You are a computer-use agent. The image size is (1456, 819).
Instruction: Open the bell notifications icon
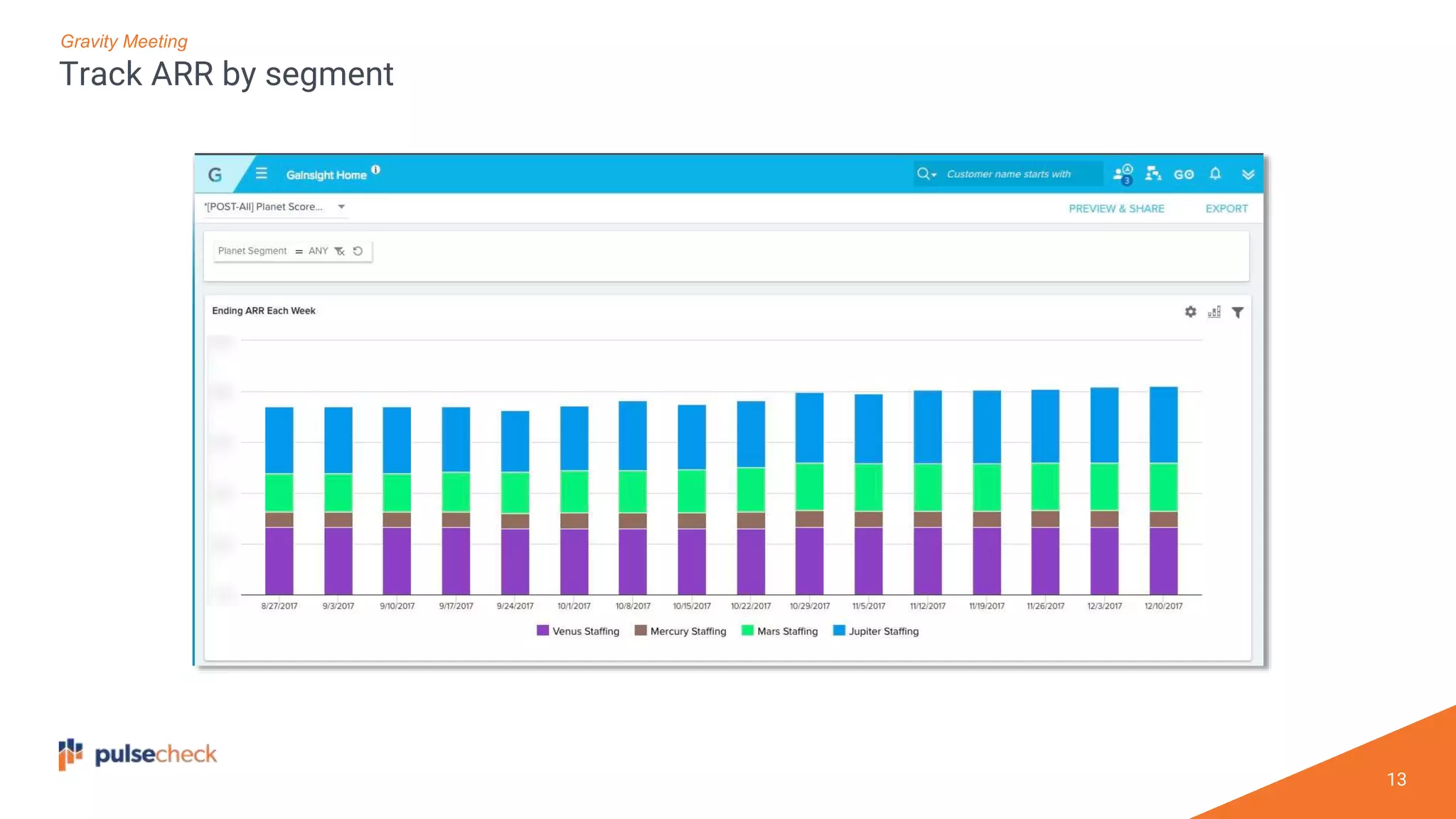[x=1215, y=173]
